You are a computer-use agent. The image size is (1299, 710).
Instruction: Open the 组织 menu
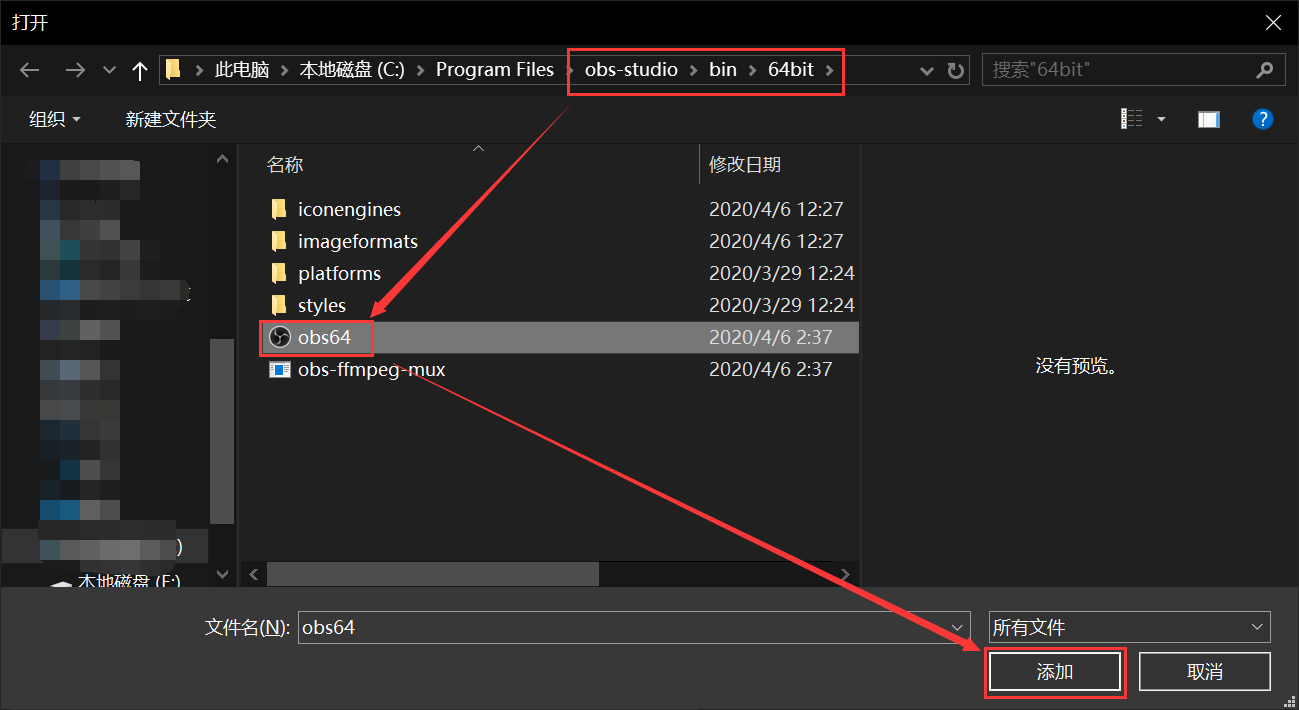click(x=55, y=119)
